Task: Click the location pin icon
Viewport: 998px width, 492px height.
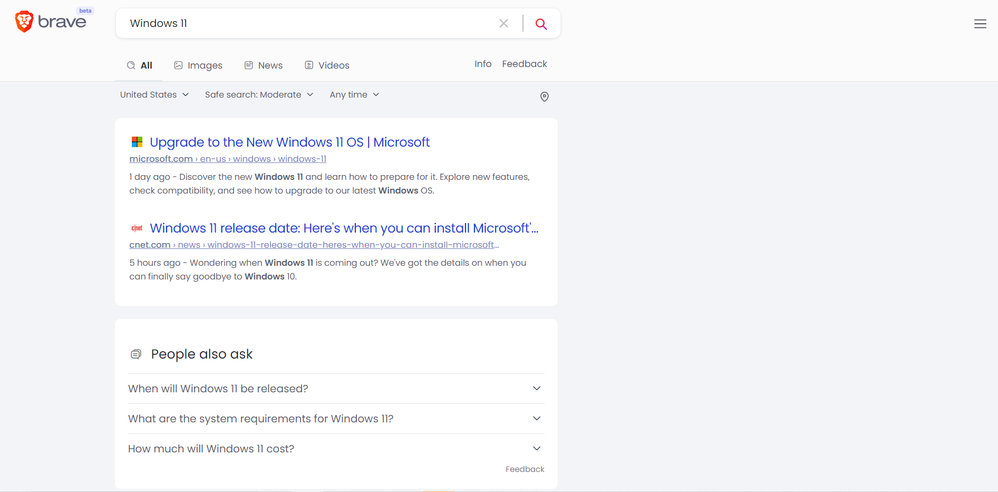Action: (x=544, y=97)
